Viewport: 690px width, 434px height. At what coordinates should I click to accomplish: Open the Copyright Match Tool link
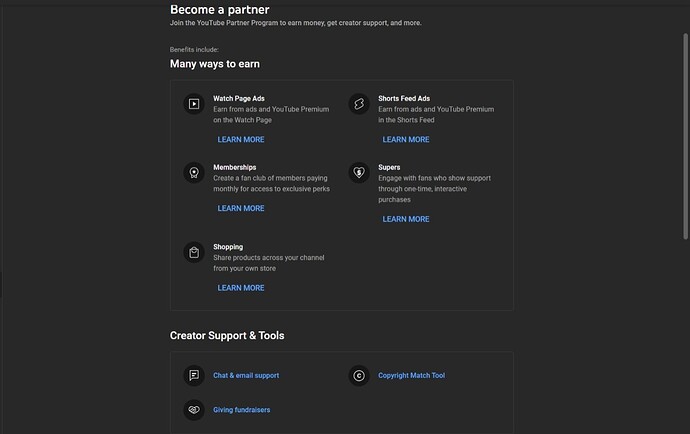[411, 375]
